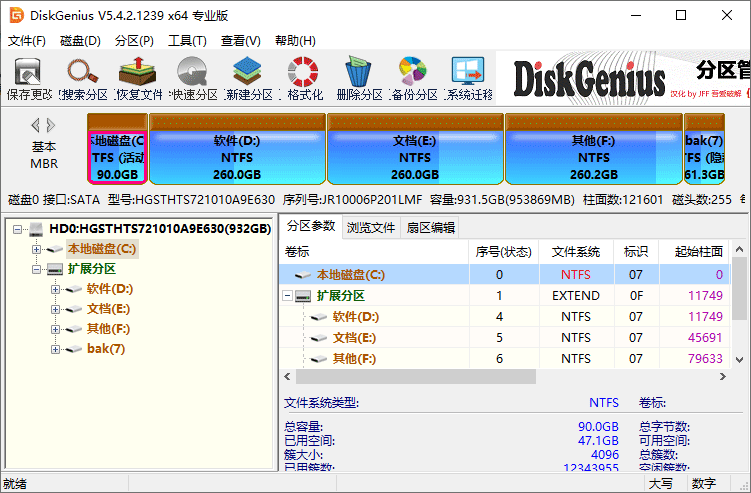The height and width of the screenshot is (493, 751).
Task: Go to the previous disk arrow
Action: [35, 126]
